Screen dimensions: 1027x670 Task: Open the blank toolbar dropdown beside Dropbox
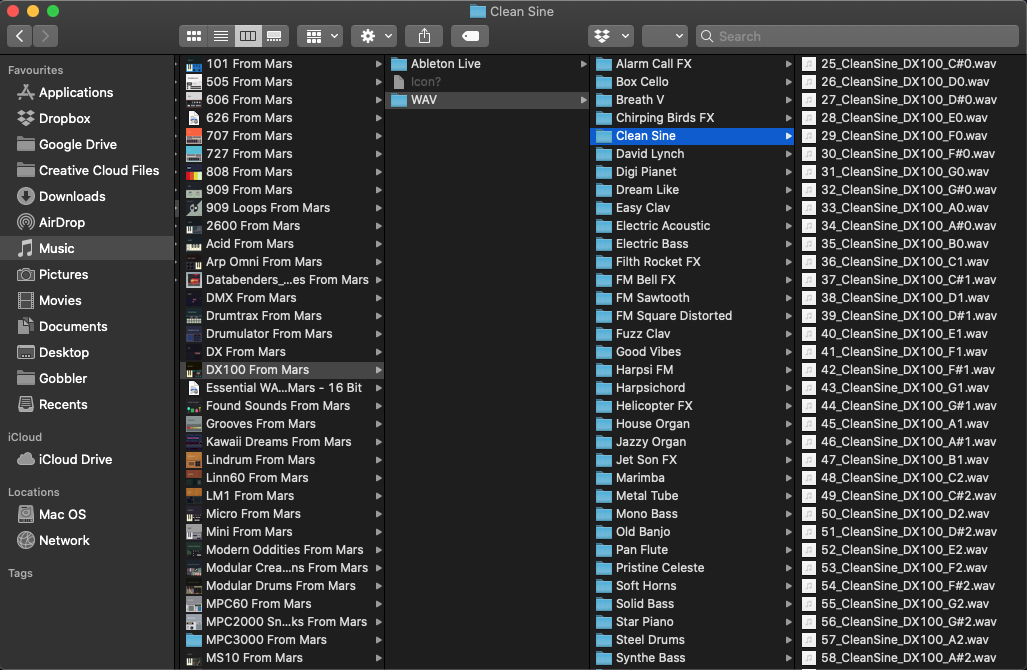pos(664,36)
